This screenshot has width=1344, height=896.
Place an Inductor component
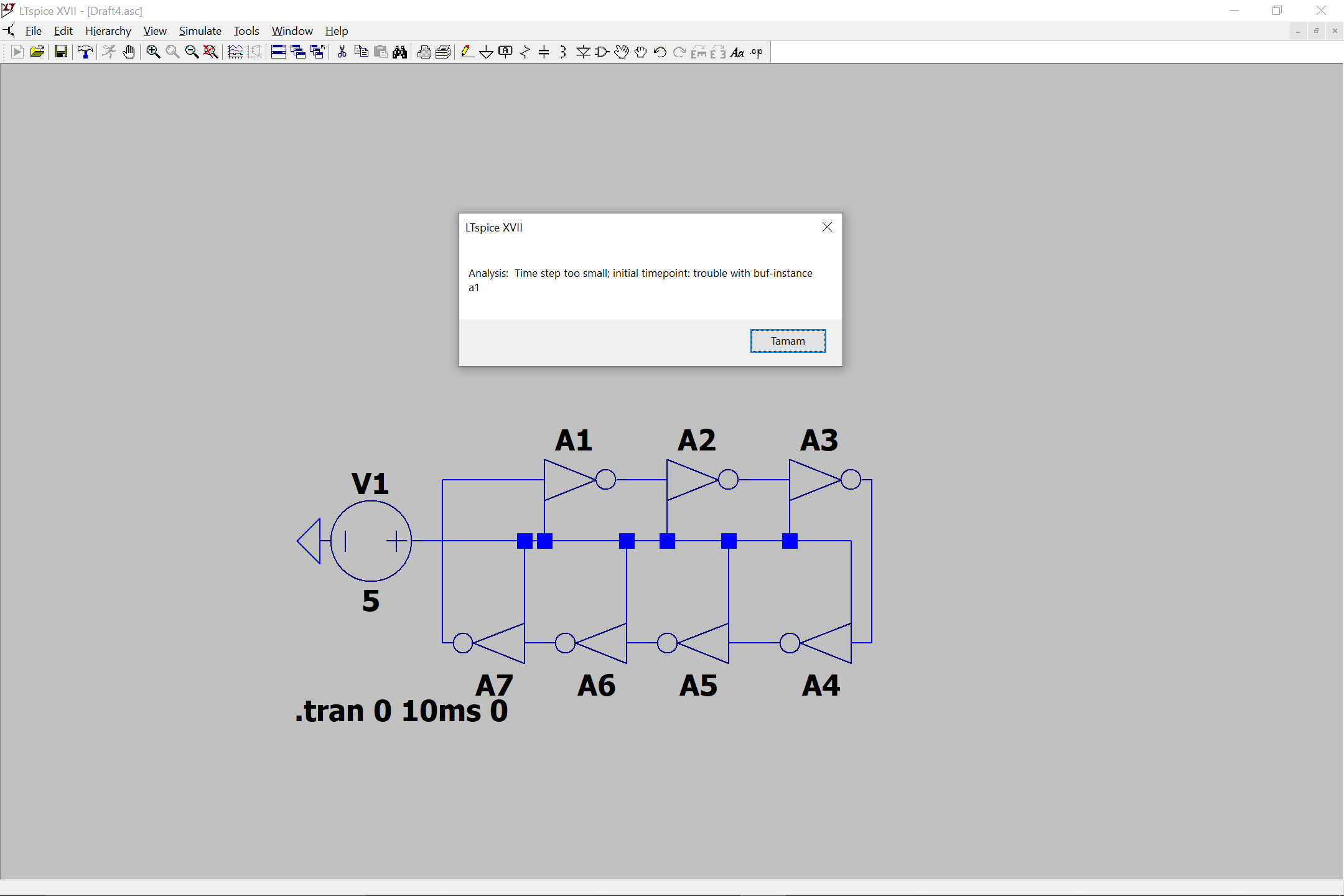[x=562, y=52]
